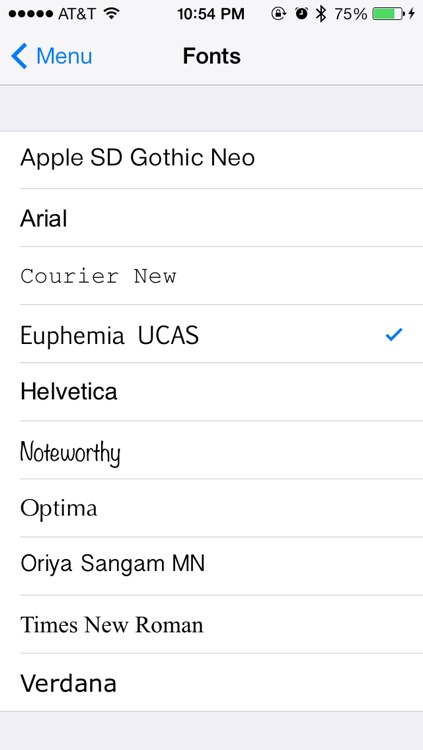
Task: Tap the 10:54 PM clock
Action: (x=211, y=14)
